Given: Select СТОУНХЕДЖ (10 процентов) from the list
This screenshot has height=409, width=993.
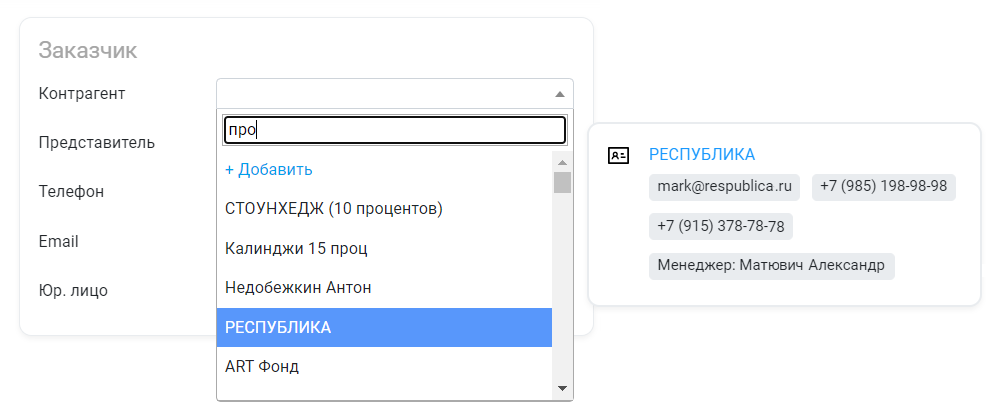Looking at the screenshot, I should tap(384, 209).
